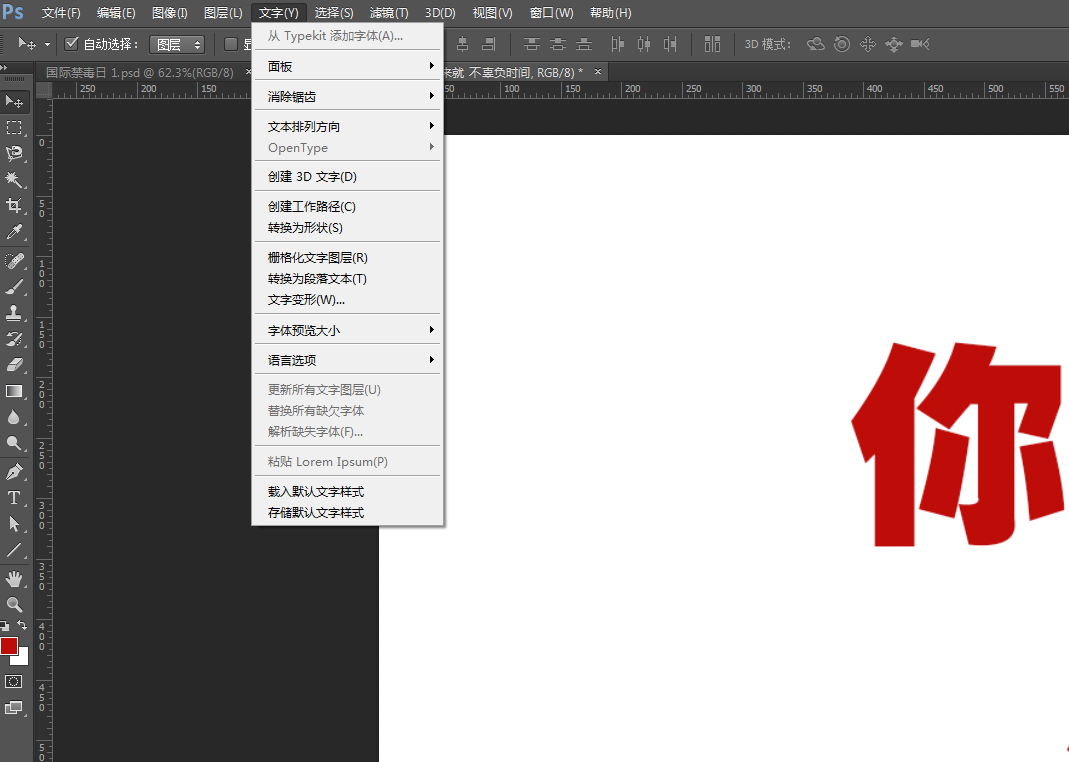Select the Zoom tool in toolbox
The width and height of the screenshot is (1069, 762).
pos(14,605)
